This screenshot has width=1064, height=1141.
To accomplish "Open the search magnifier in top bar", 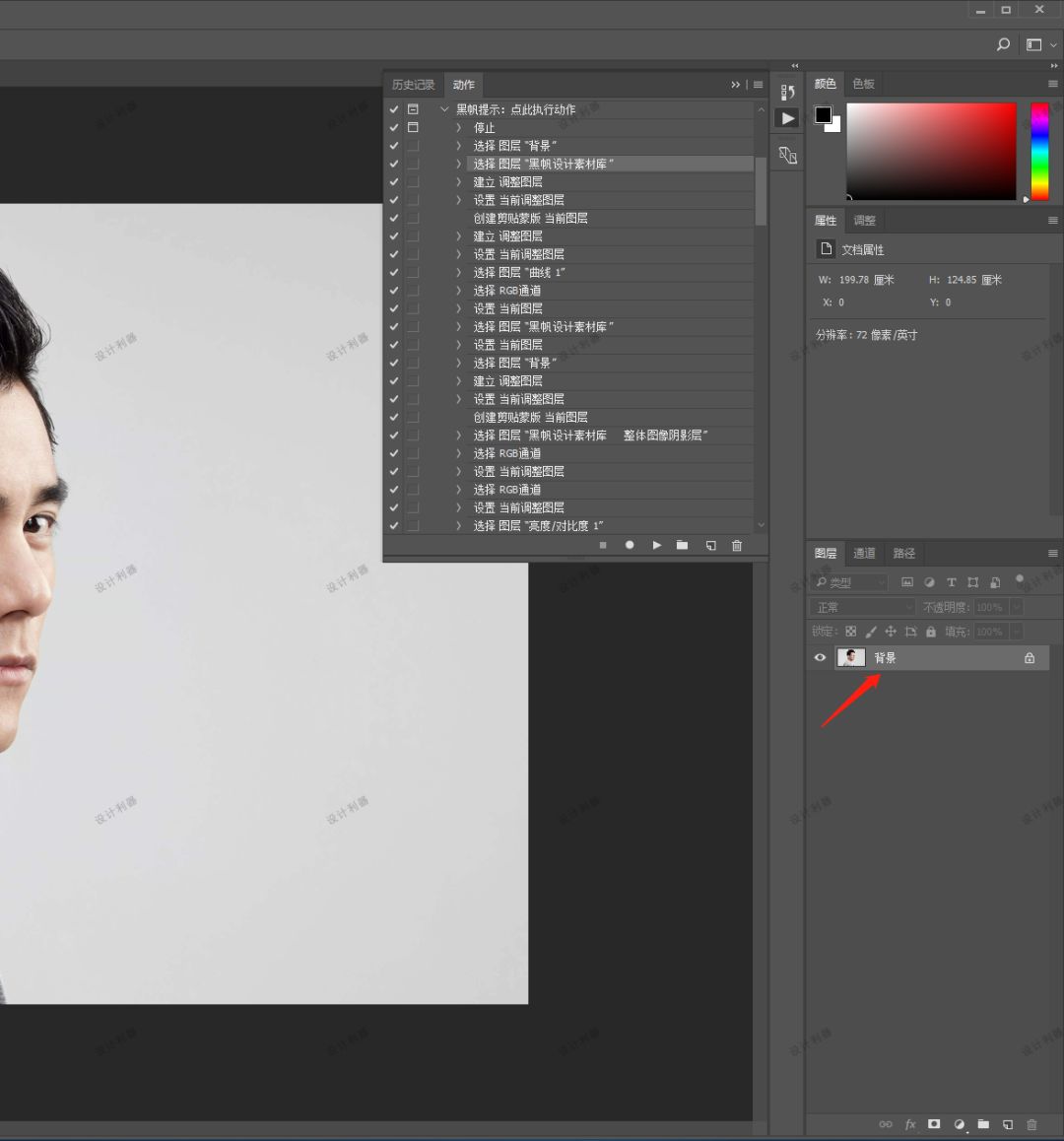I will click(1003, 44).
